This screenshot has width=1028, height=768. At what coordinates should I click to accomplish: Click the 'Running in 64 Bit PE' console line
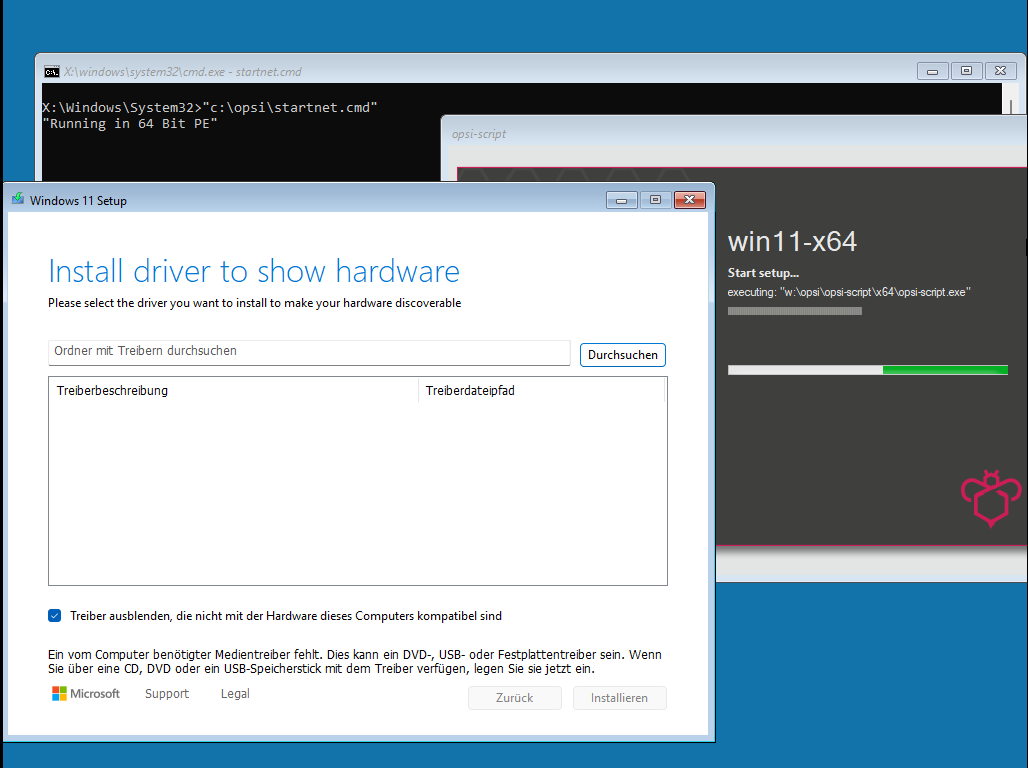(130, 124)
